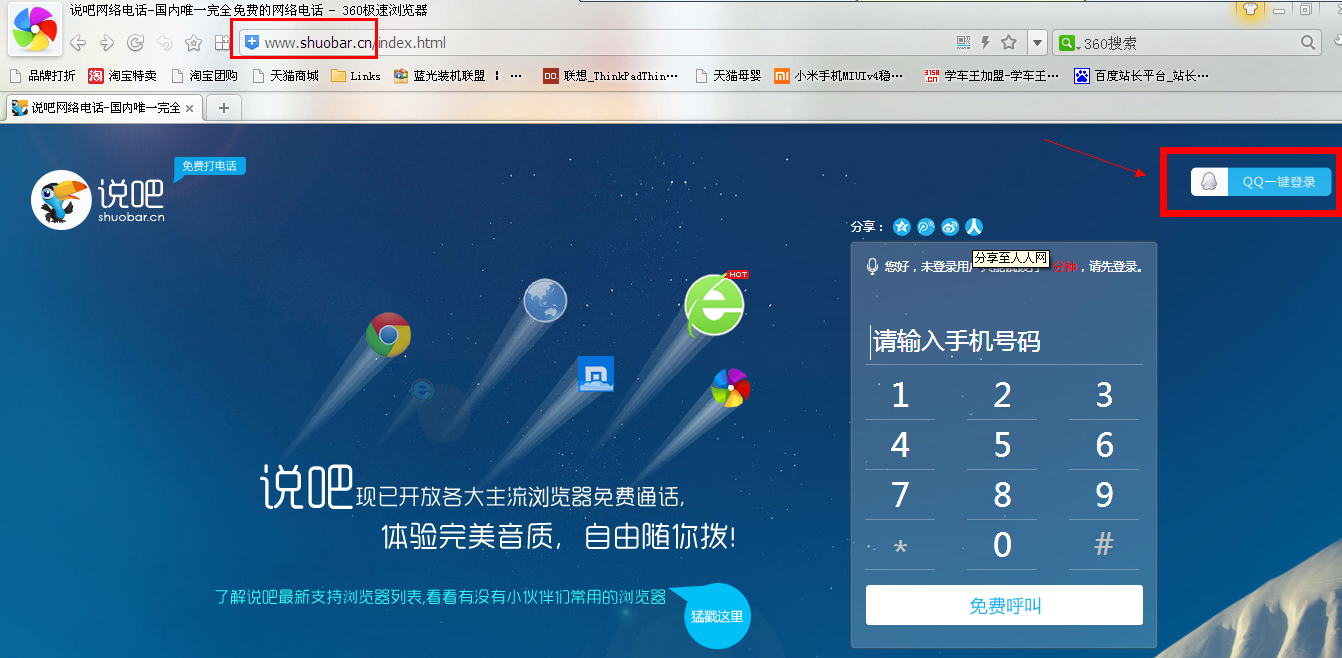Screen dimensions: 1342x658
Task: Open the 小米手机MIUIv4 bookmark
Action: coord(838,75)
